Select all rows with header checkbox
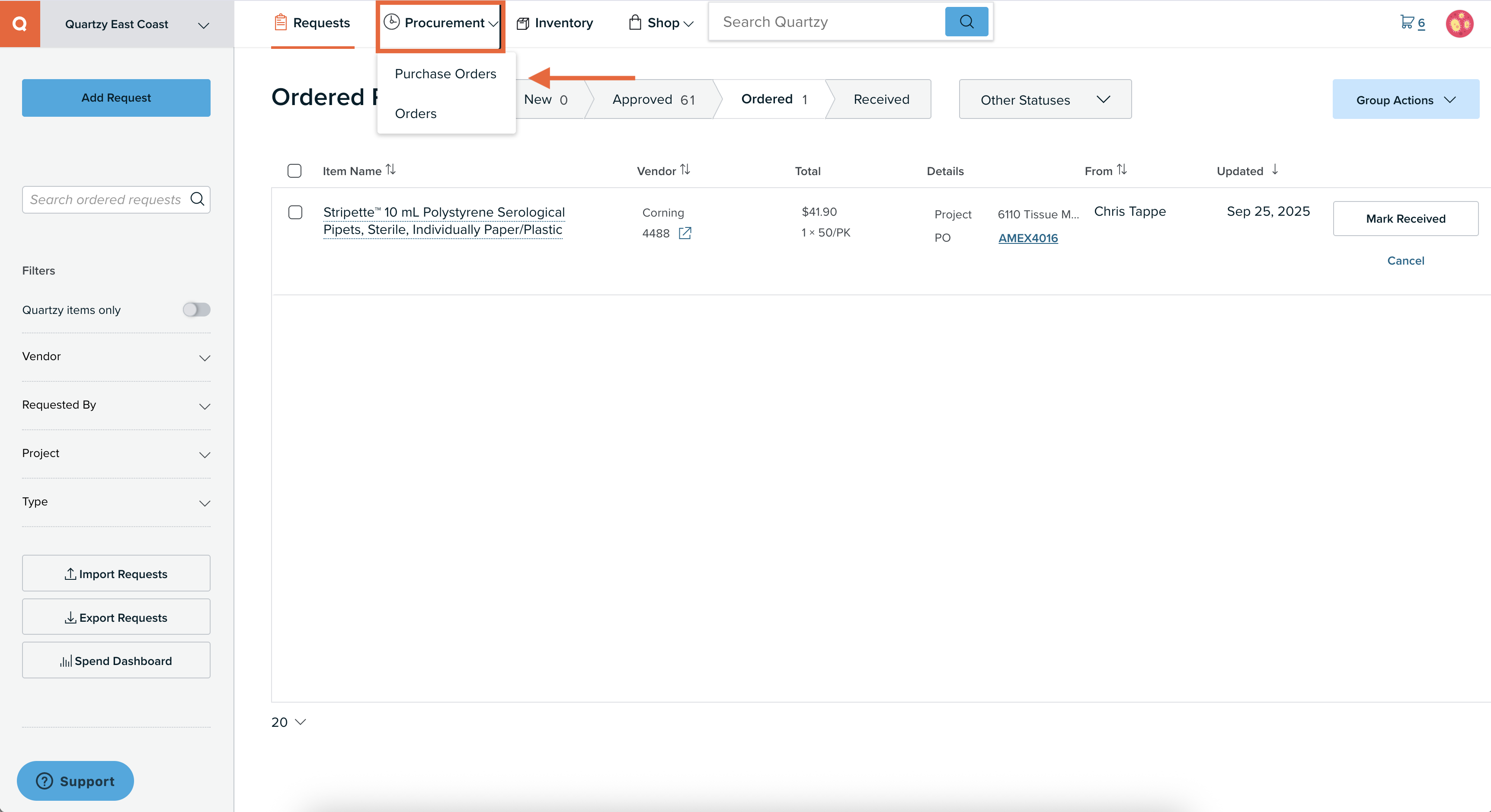This screenshot has width=1491, height=812. tap(294, 171)
